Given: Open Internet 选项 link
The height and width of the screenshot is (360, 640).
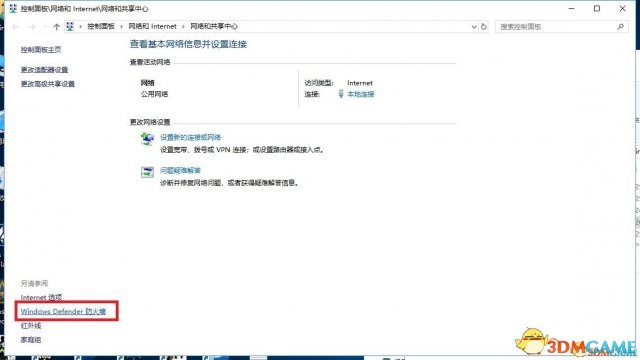Looking at the screenshot, I should (41, 298).
